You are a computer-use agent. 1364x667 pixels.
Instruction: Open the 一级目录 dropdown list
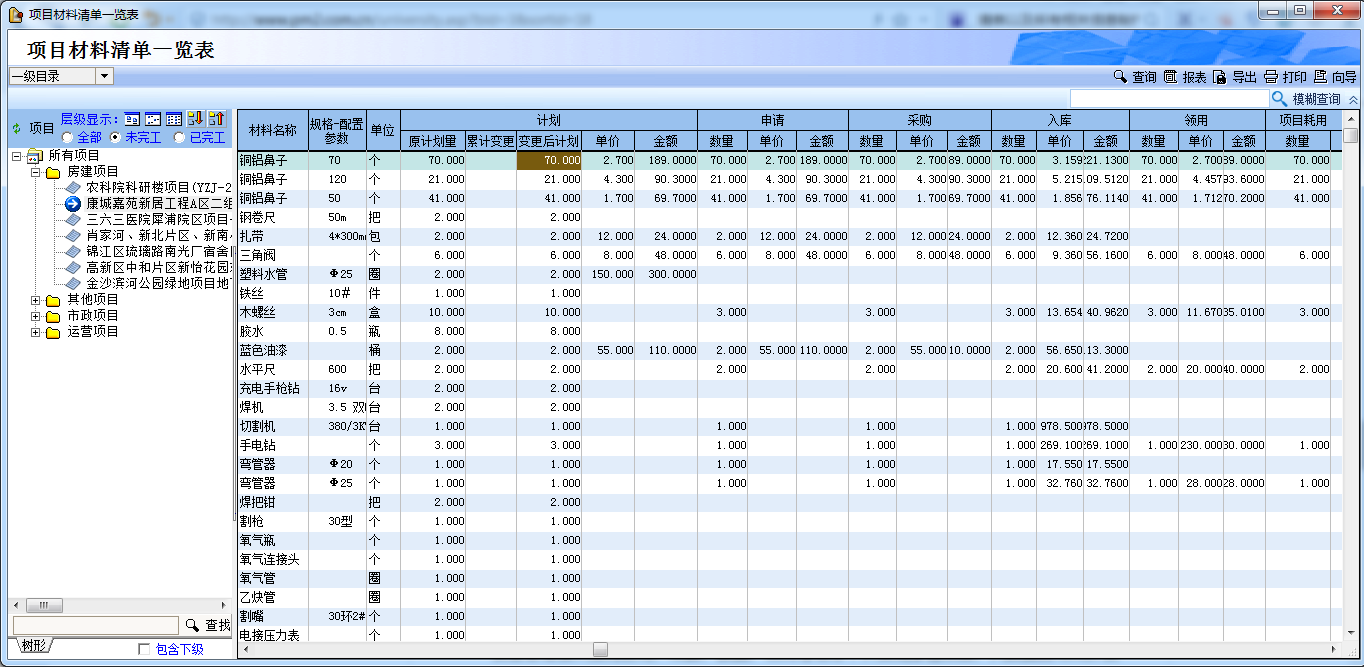[x=104, y=76]
